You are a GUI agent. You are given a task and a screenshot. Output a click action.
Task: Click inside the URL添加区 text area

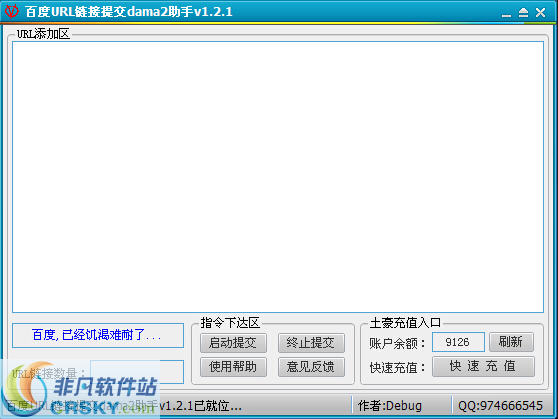(278, 177)
